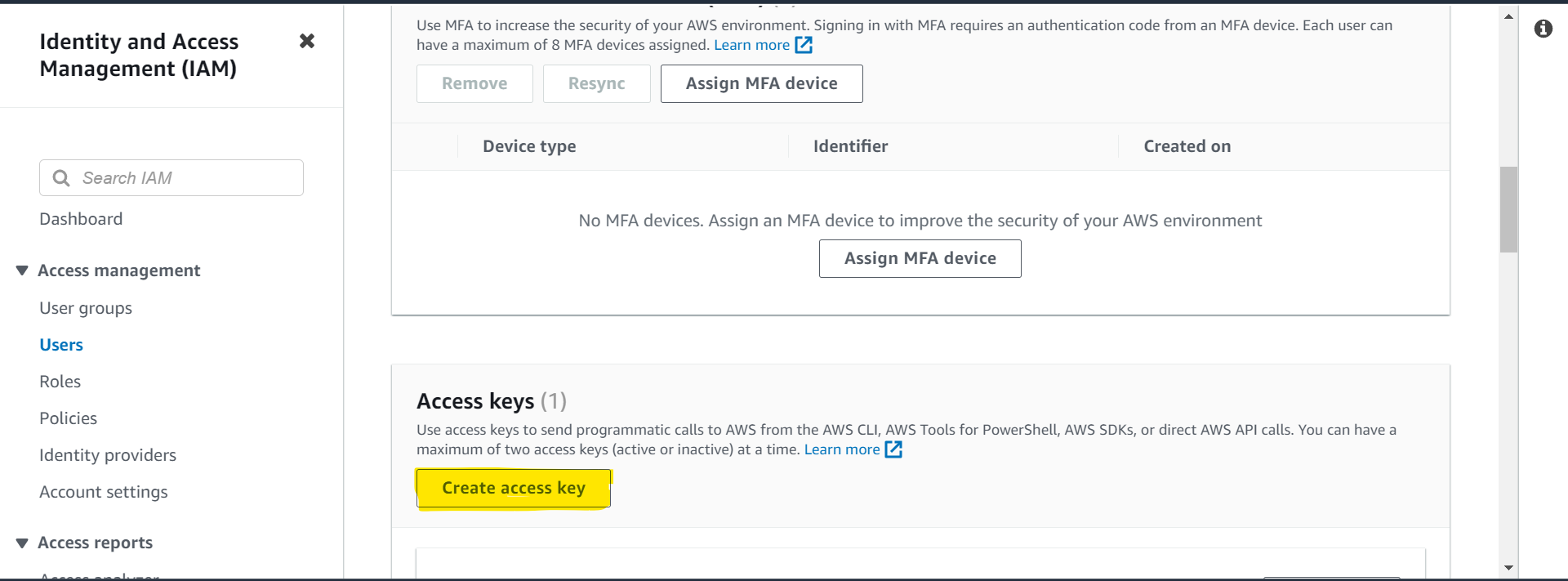Open Dashboard in the IAM sidebar

tap(81, 219)
